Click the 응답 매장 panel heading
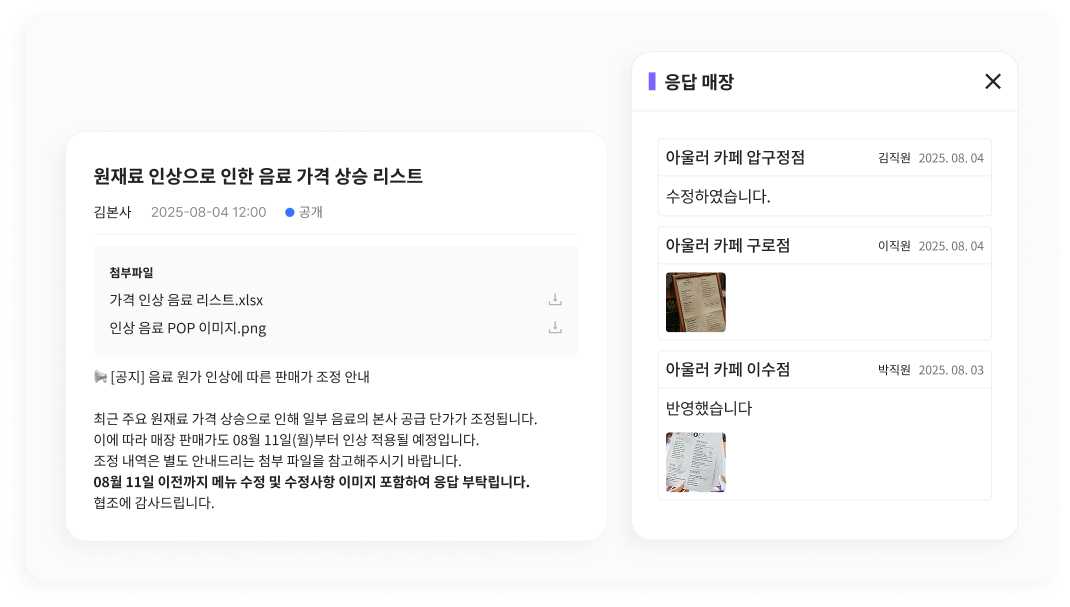This screenshot has width=1070, height=607. 699,82
